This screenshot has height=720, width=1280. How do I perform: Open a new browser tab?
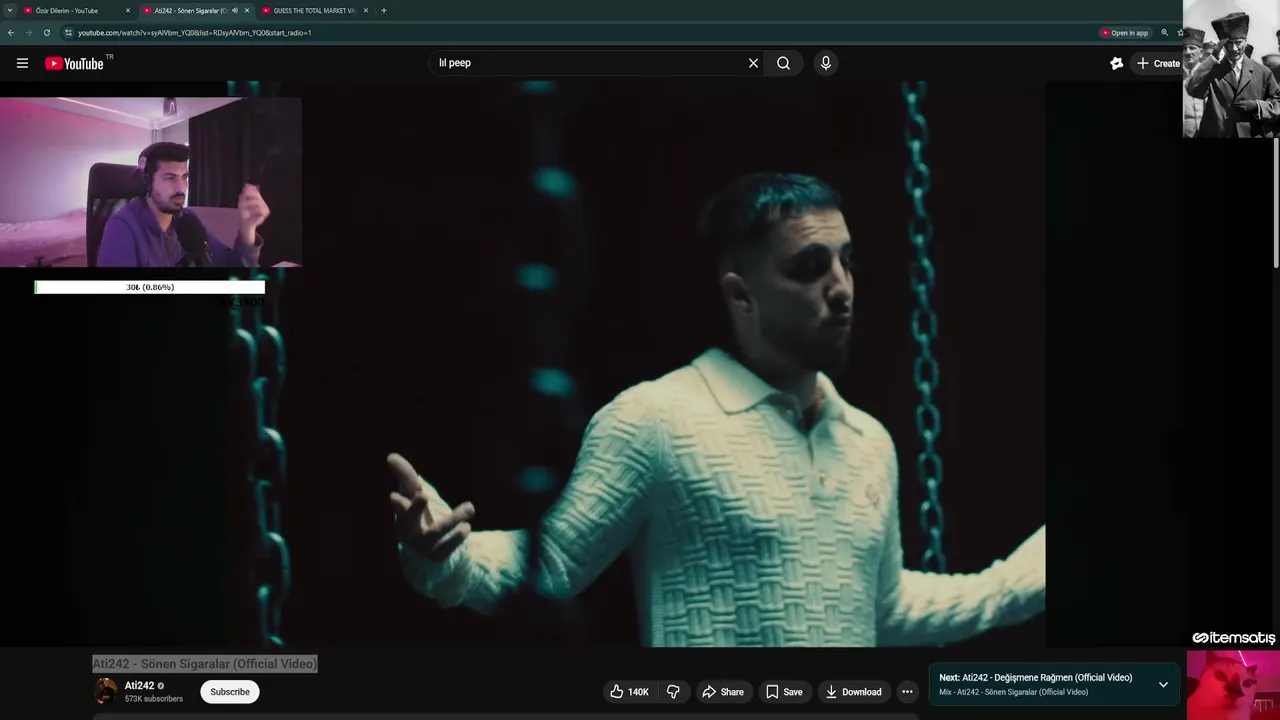tap(384, 10)
